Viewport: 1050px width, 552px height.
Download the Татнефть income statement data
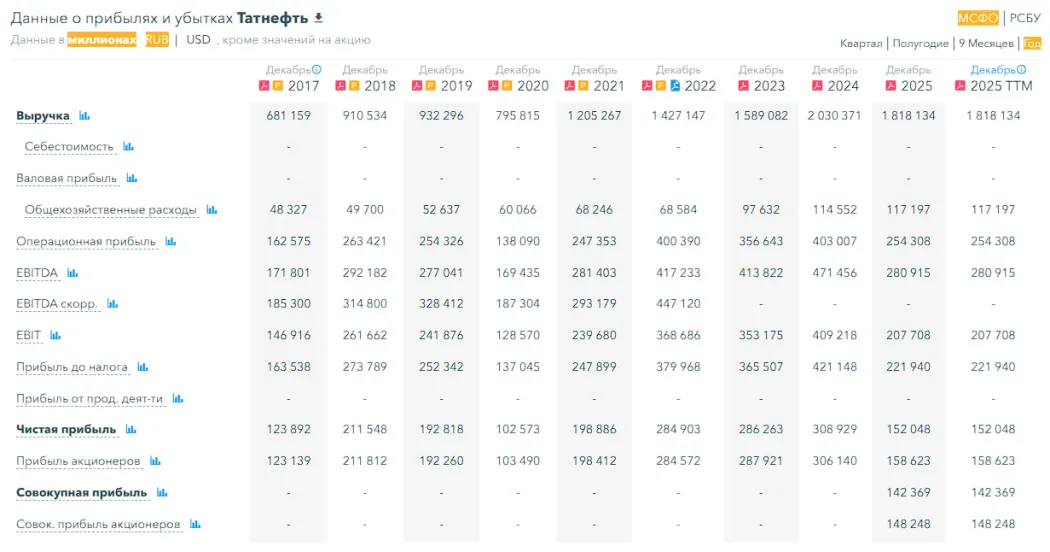[x=319, y=18]
